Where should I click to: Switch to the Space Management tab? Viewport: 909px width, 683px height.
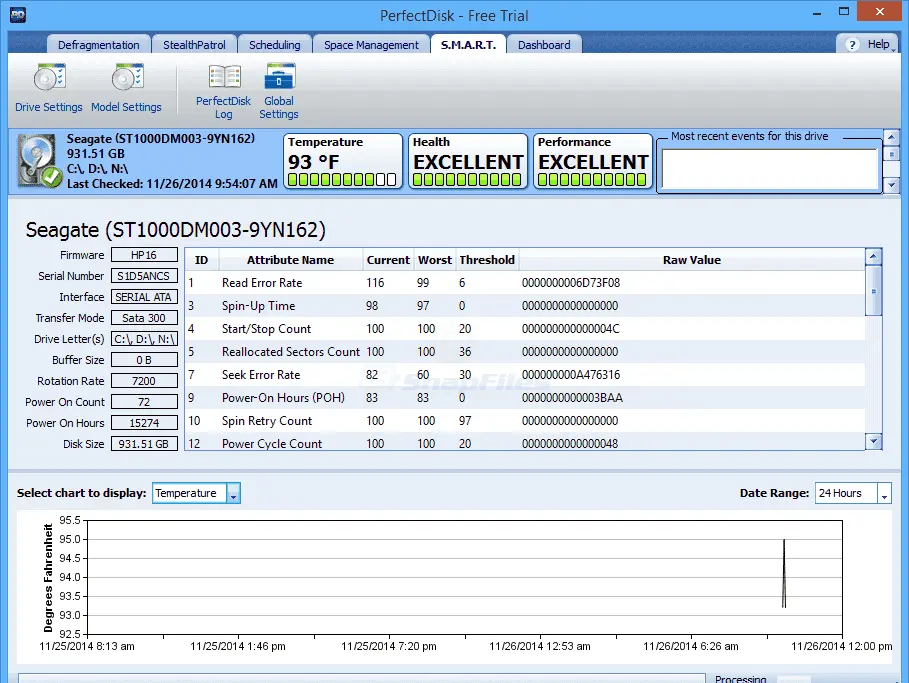pos(371,45)
